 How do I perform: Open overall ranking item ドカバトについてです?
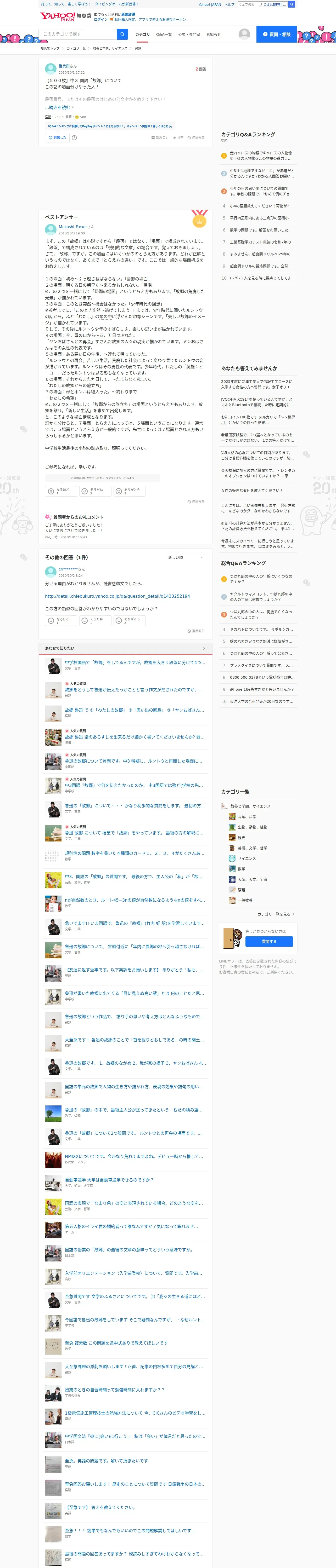(262, 629)
